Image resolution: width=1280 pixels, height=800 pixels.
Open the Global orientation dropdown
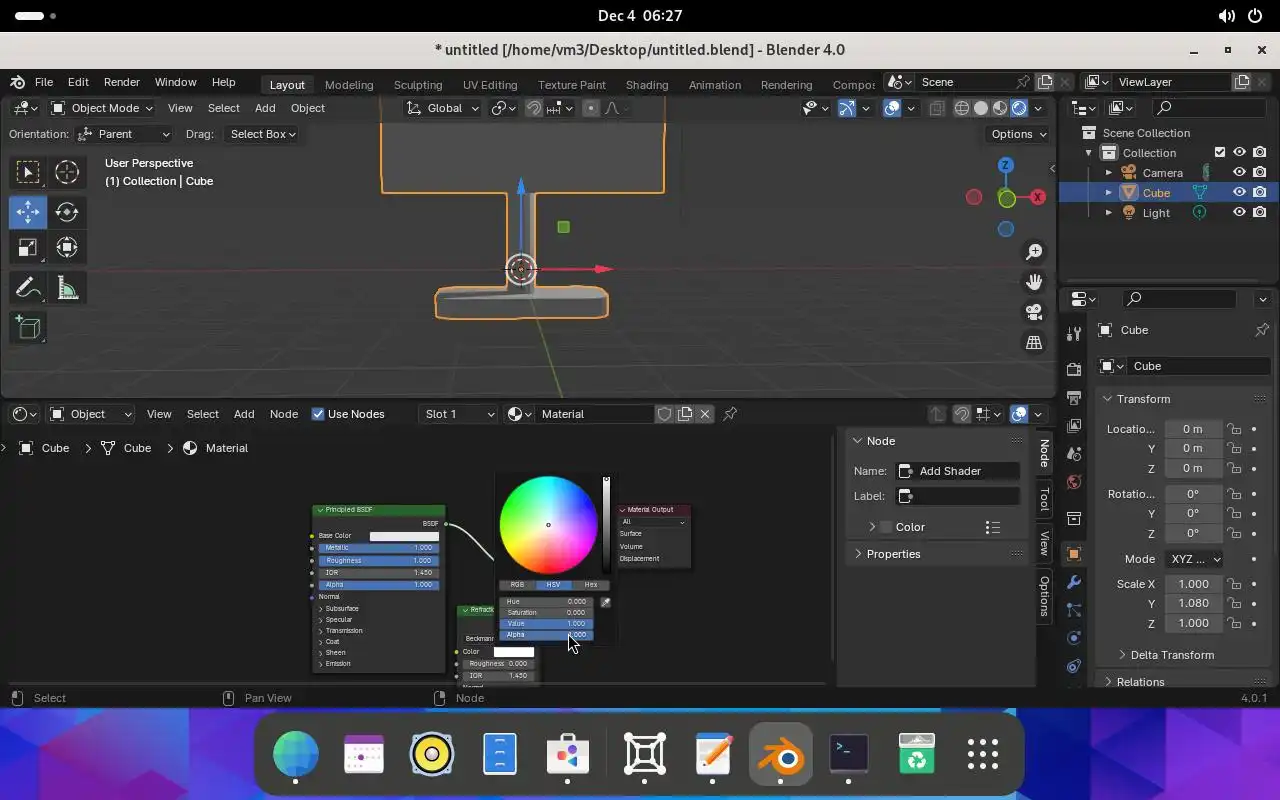(x=443, y=108)
